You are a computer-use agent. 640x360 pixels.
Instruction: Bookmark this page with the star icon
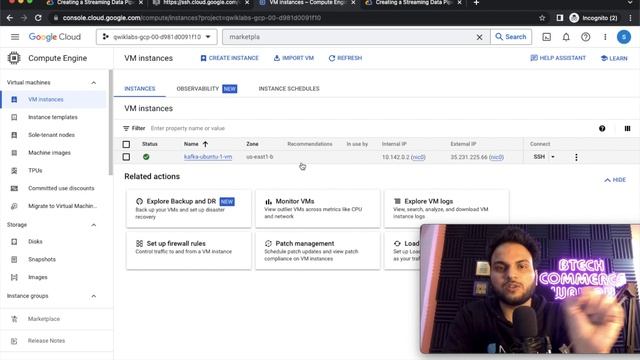542,18
